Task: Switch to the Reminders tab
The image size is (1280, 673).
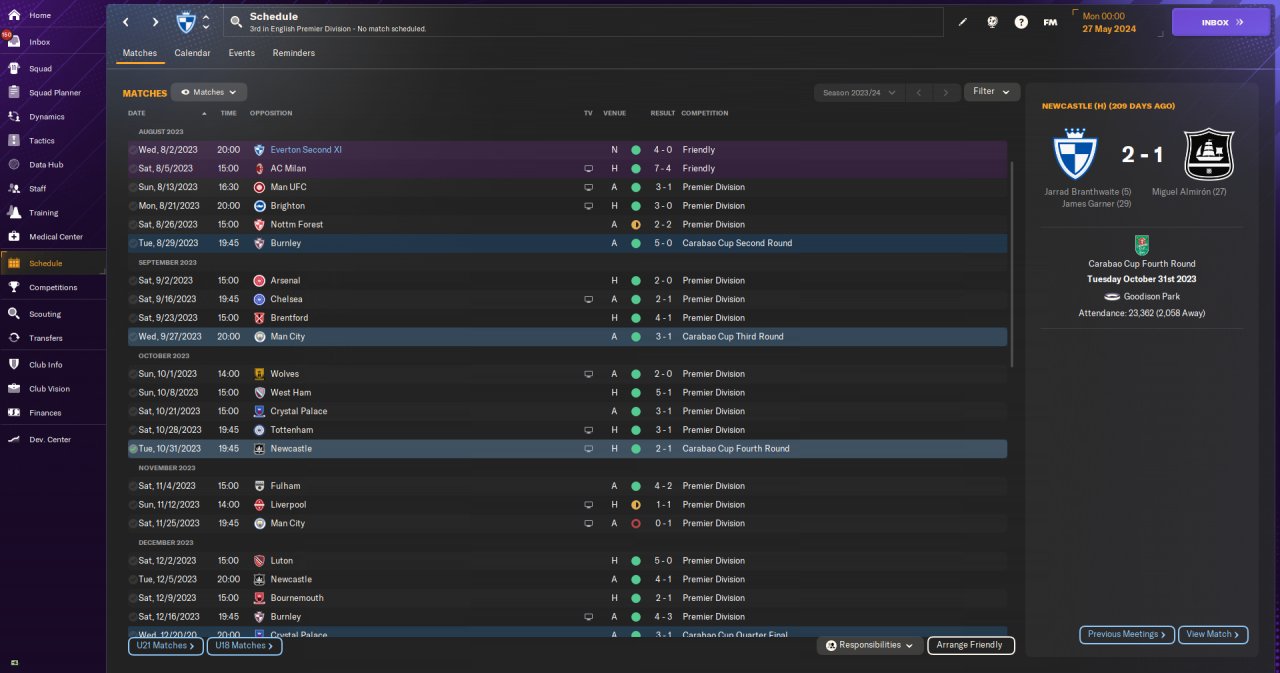Action: coord(294,53)
